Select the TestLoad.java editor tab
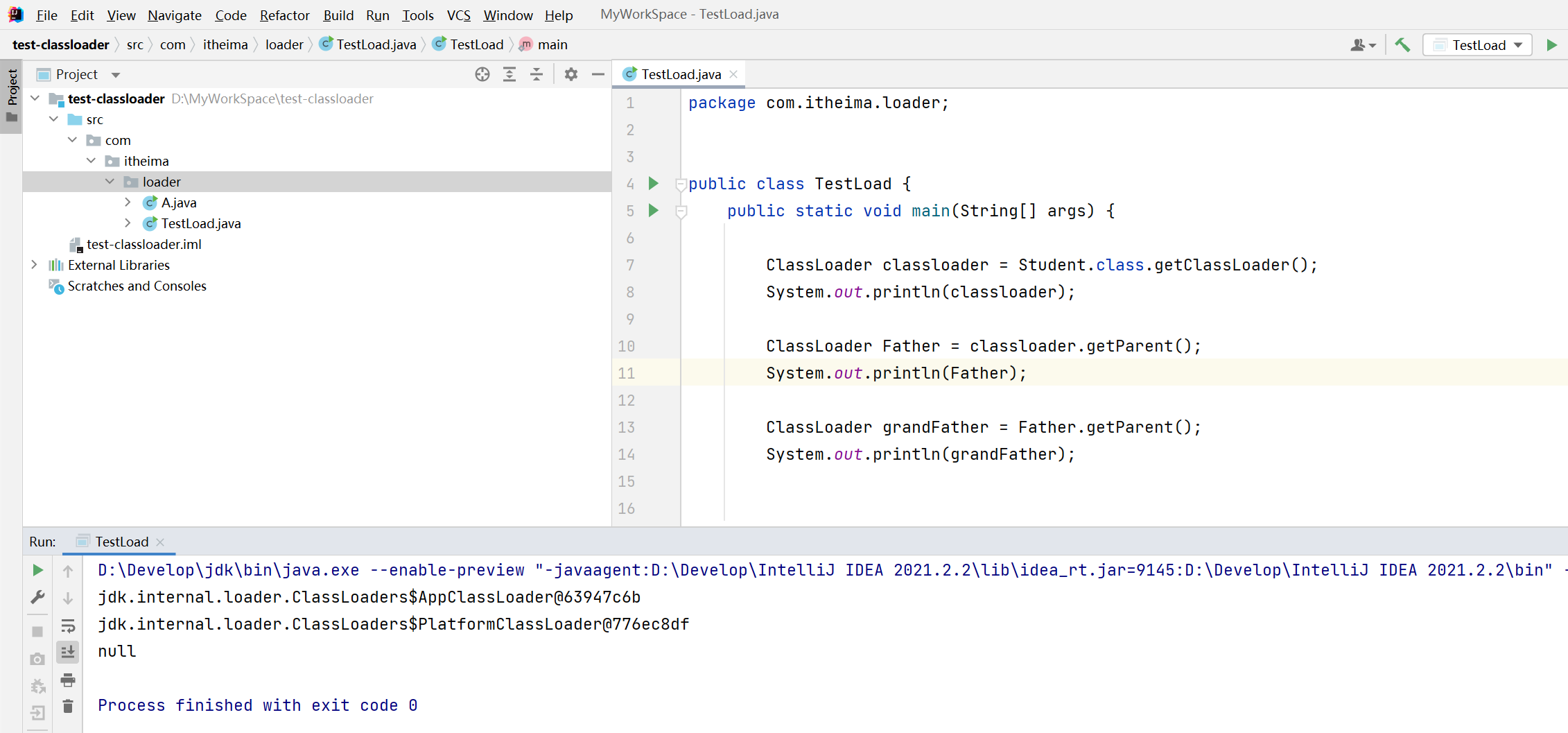 680,74
